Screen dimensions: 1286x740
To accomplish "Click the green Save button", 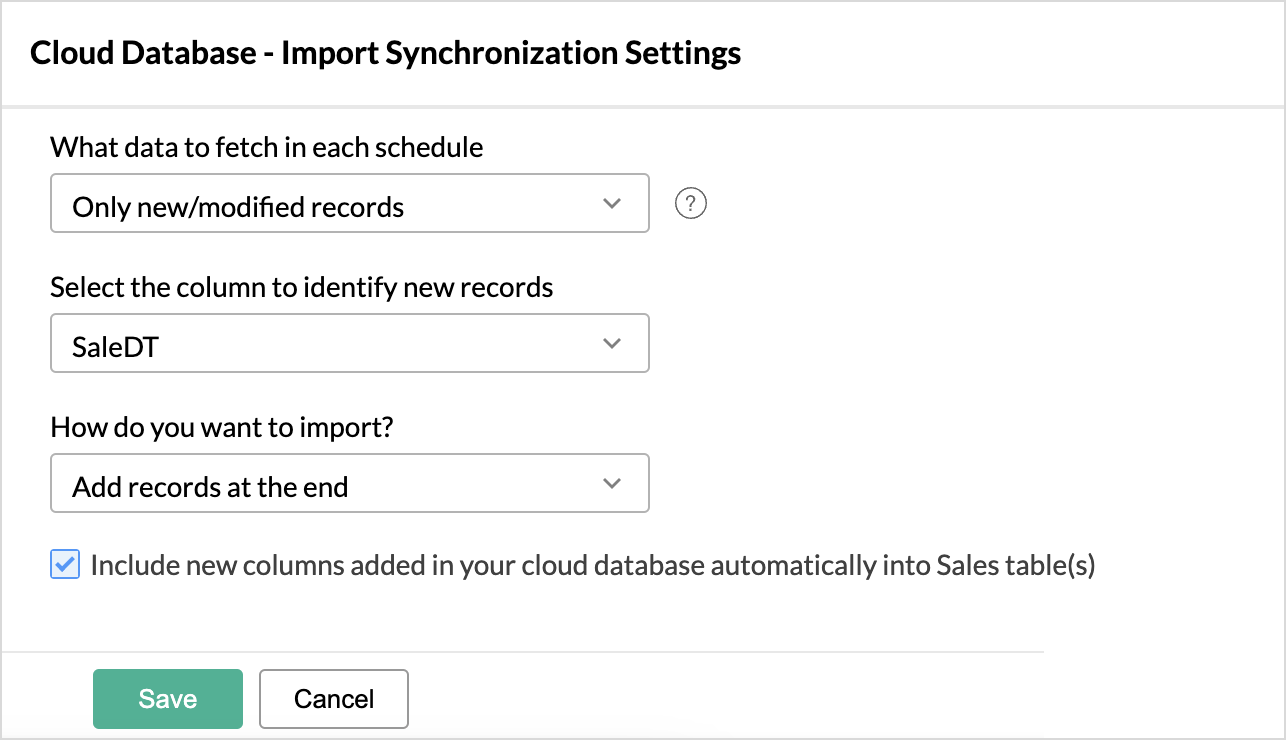I will point(168,698).
